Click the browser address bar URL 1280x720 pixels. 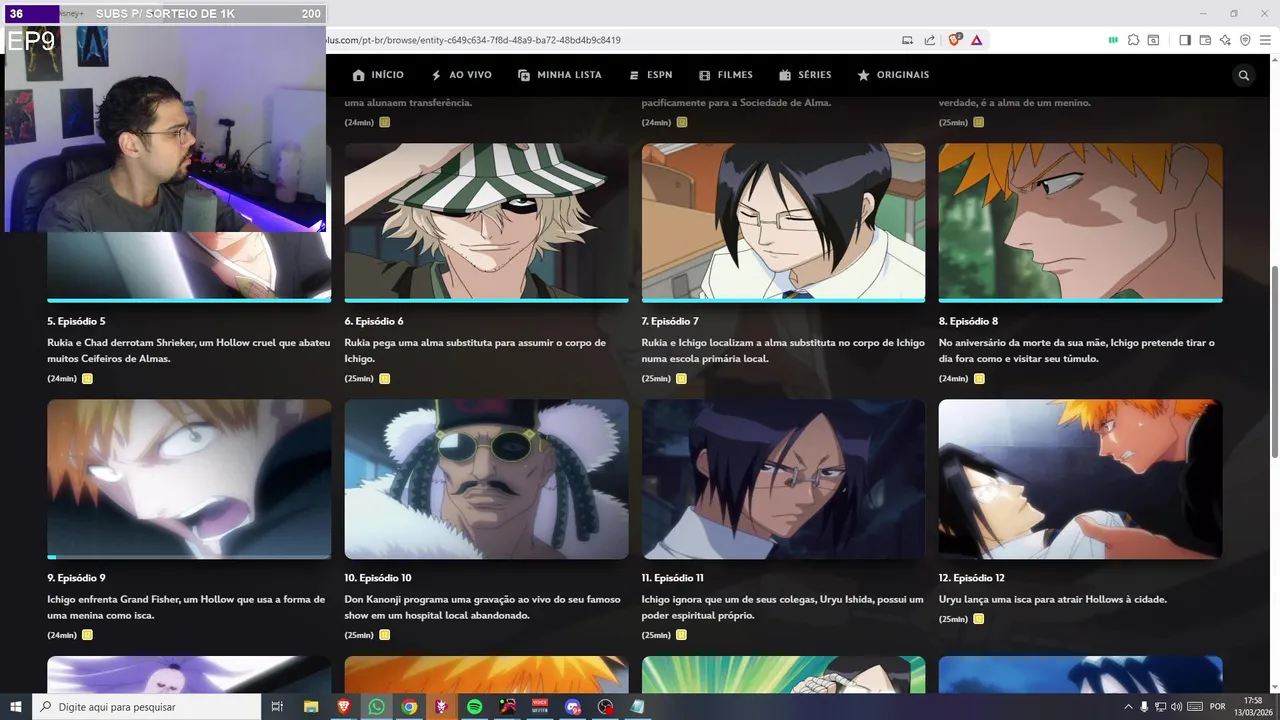(x=473, y=40)
